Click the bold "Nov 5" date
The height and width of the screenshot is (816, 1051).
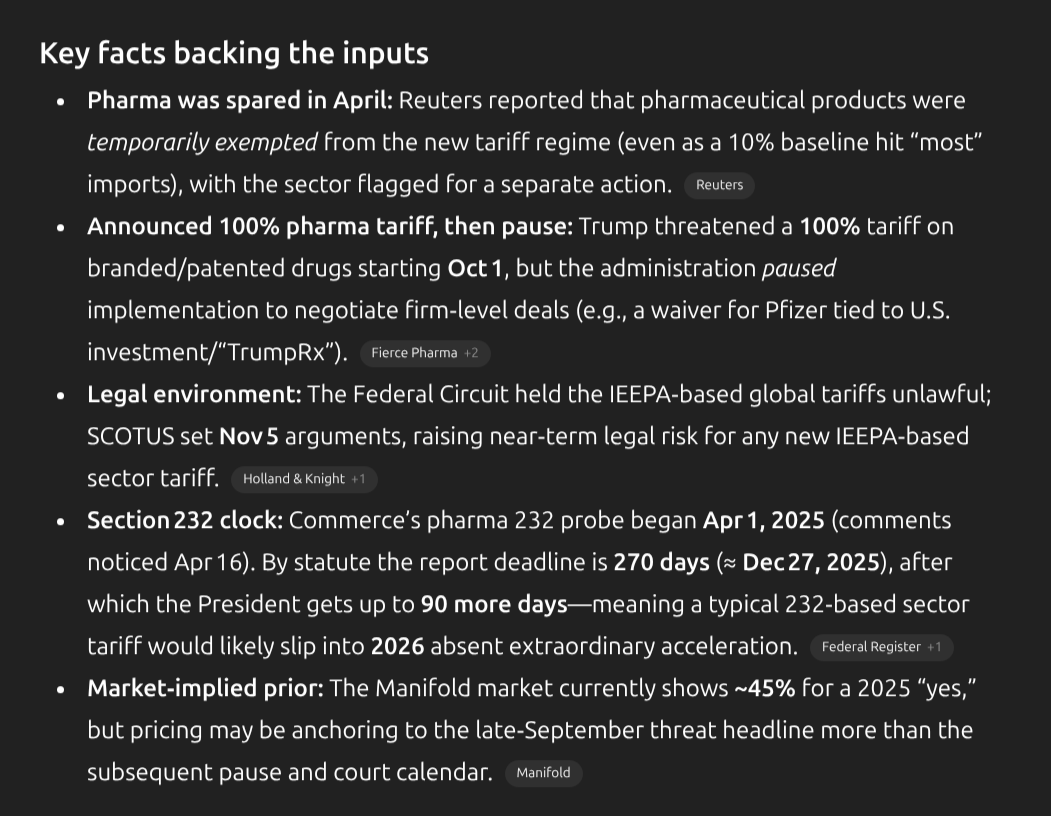point(244,437)
